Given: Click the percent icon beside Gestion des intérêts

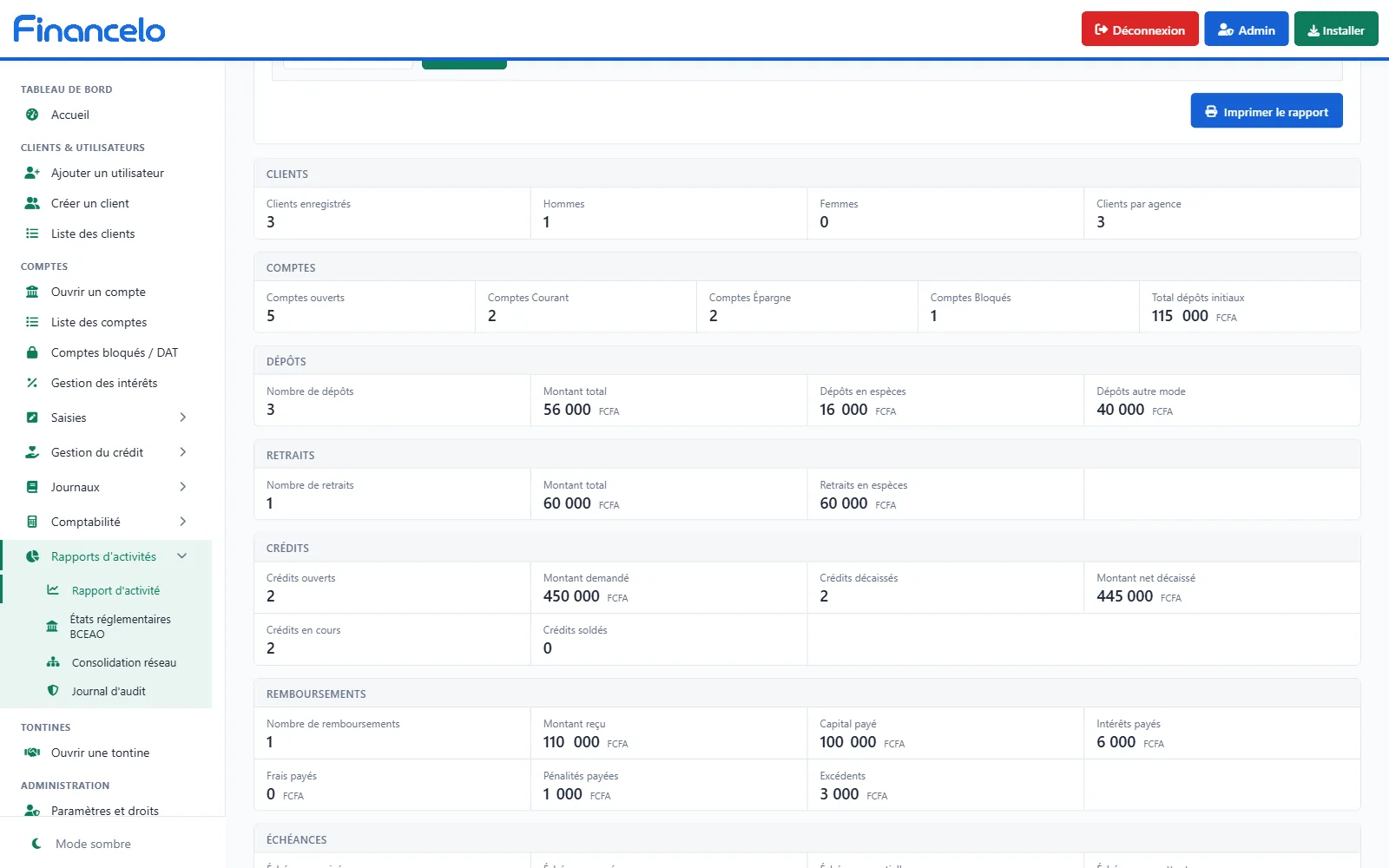Looking at the screenshot, I should pyautogui.click(x=32, y=383).
